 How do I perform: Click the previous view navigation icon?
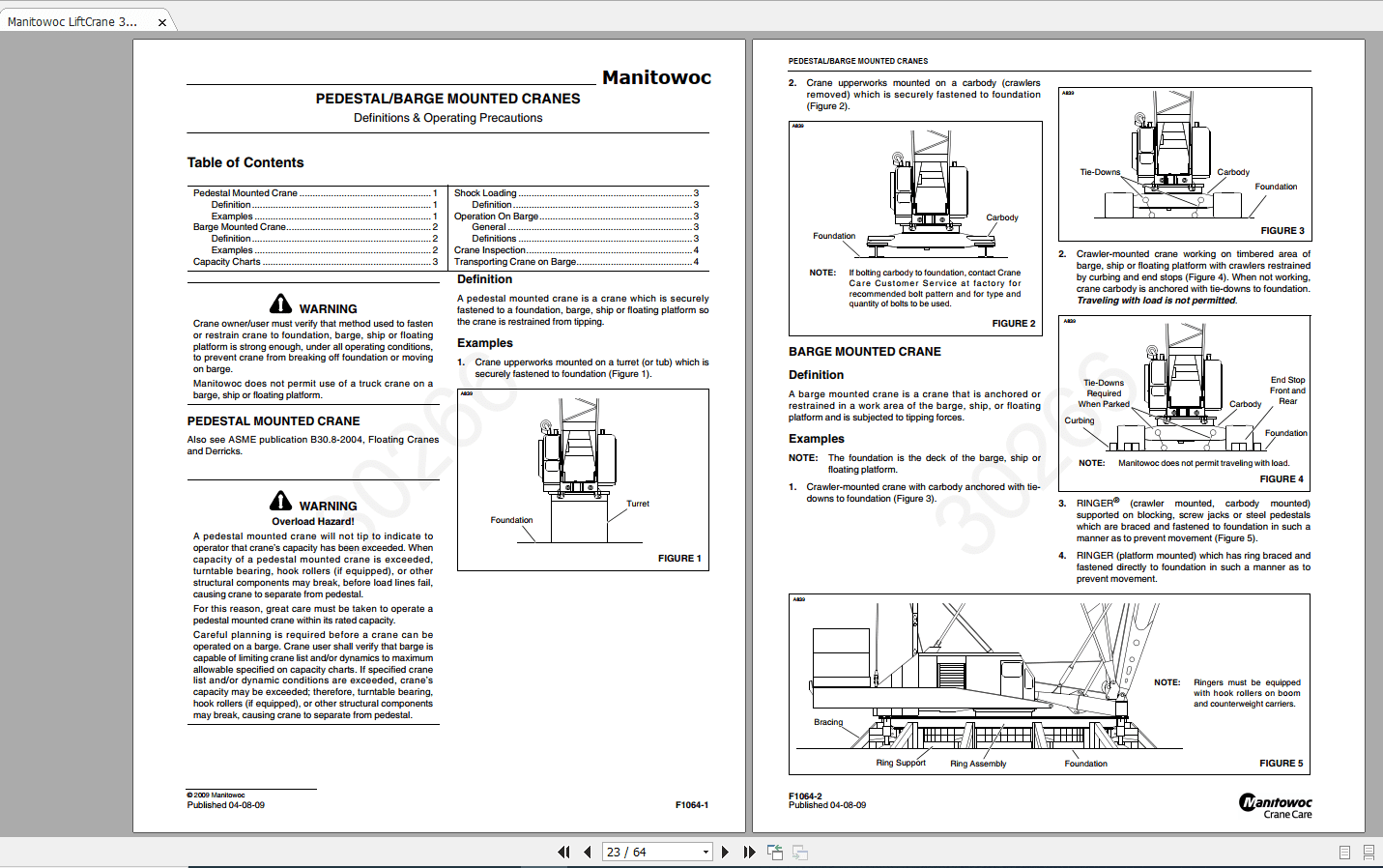click(x=774, y=852)
